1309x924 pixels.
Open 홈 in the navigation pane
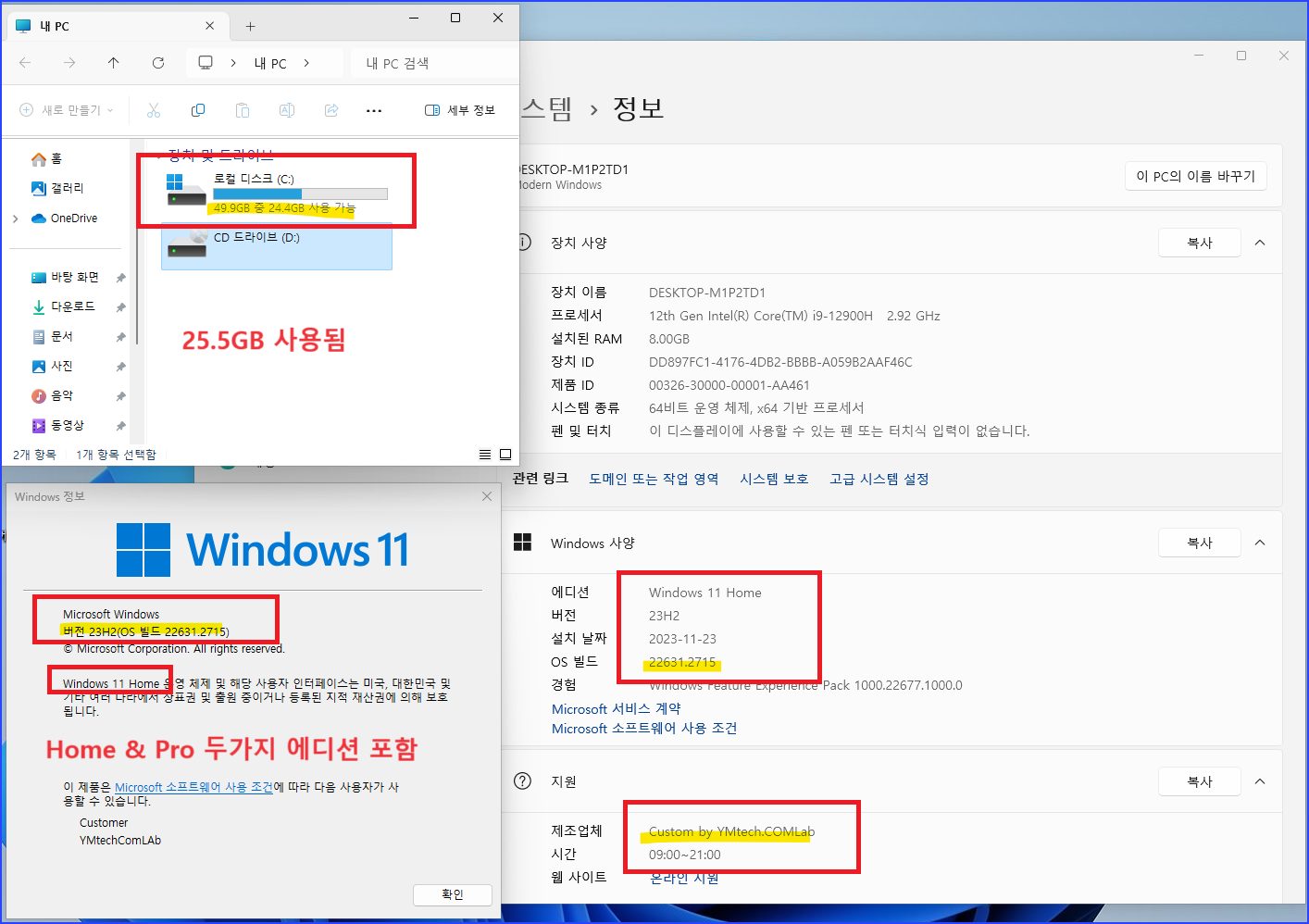click(x=56, y=159)
